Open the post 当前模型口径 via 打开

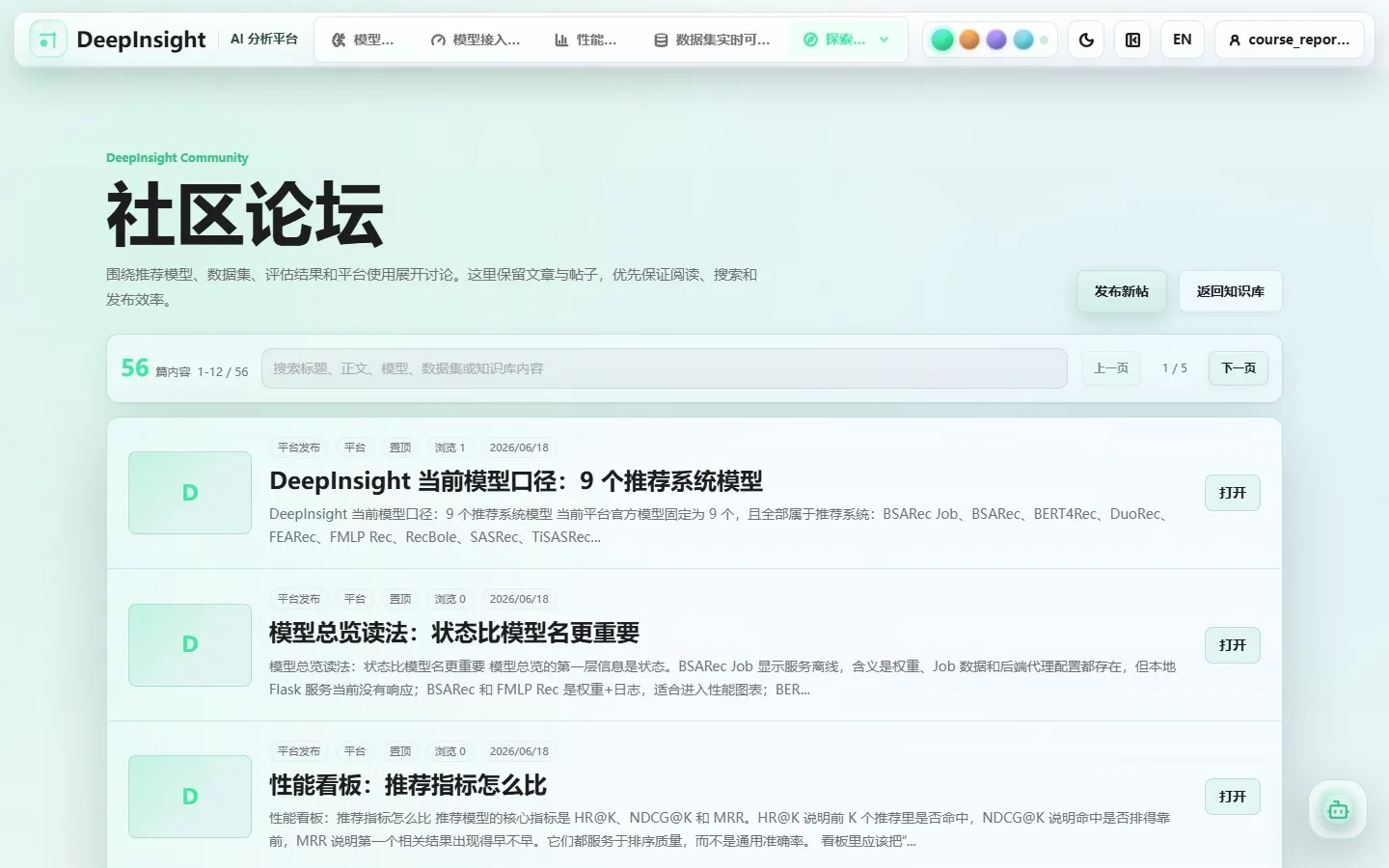(x=1233, y=493)
